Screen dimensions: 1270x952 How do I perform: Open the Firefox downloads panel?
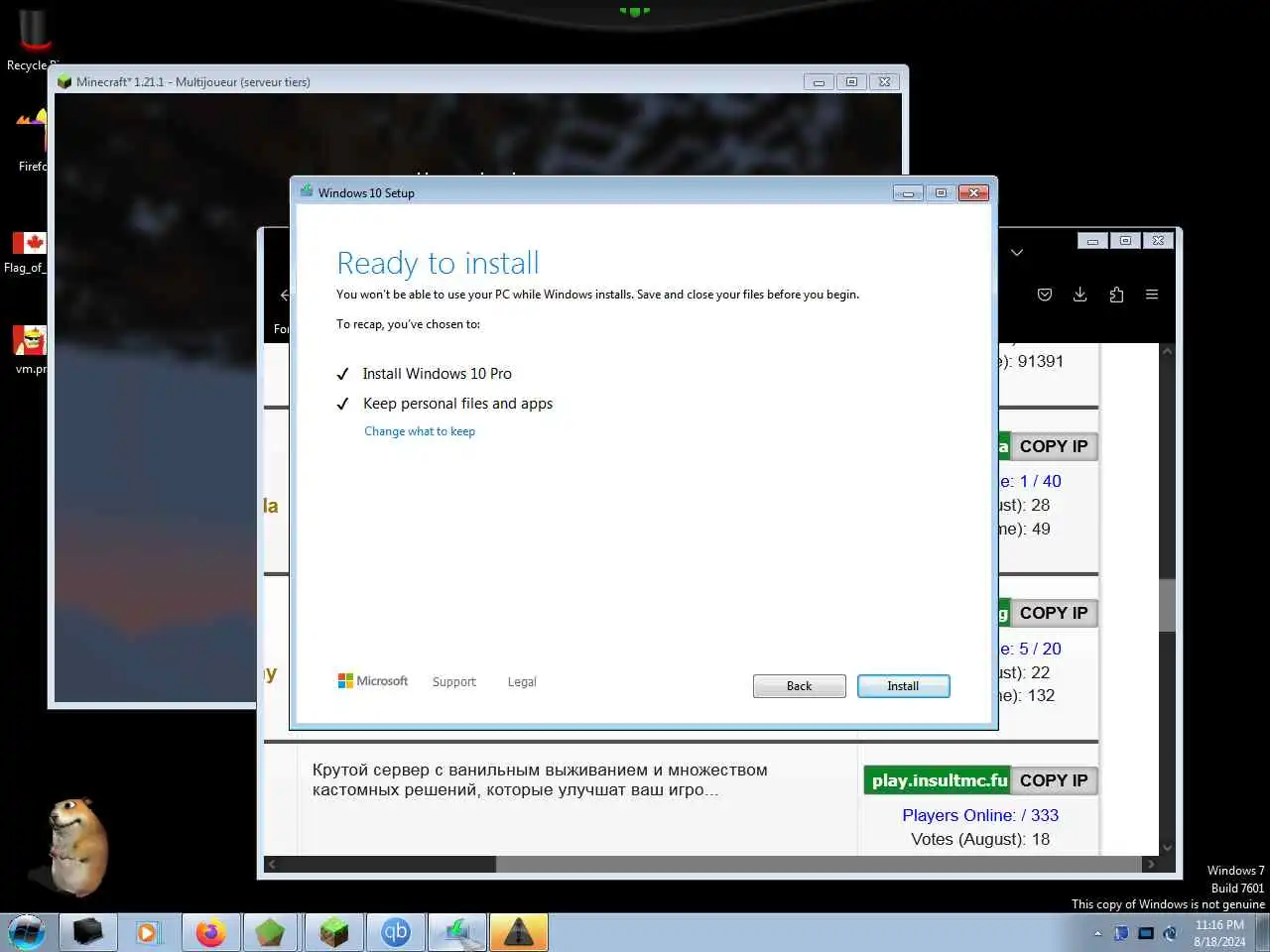[1080, 295]
